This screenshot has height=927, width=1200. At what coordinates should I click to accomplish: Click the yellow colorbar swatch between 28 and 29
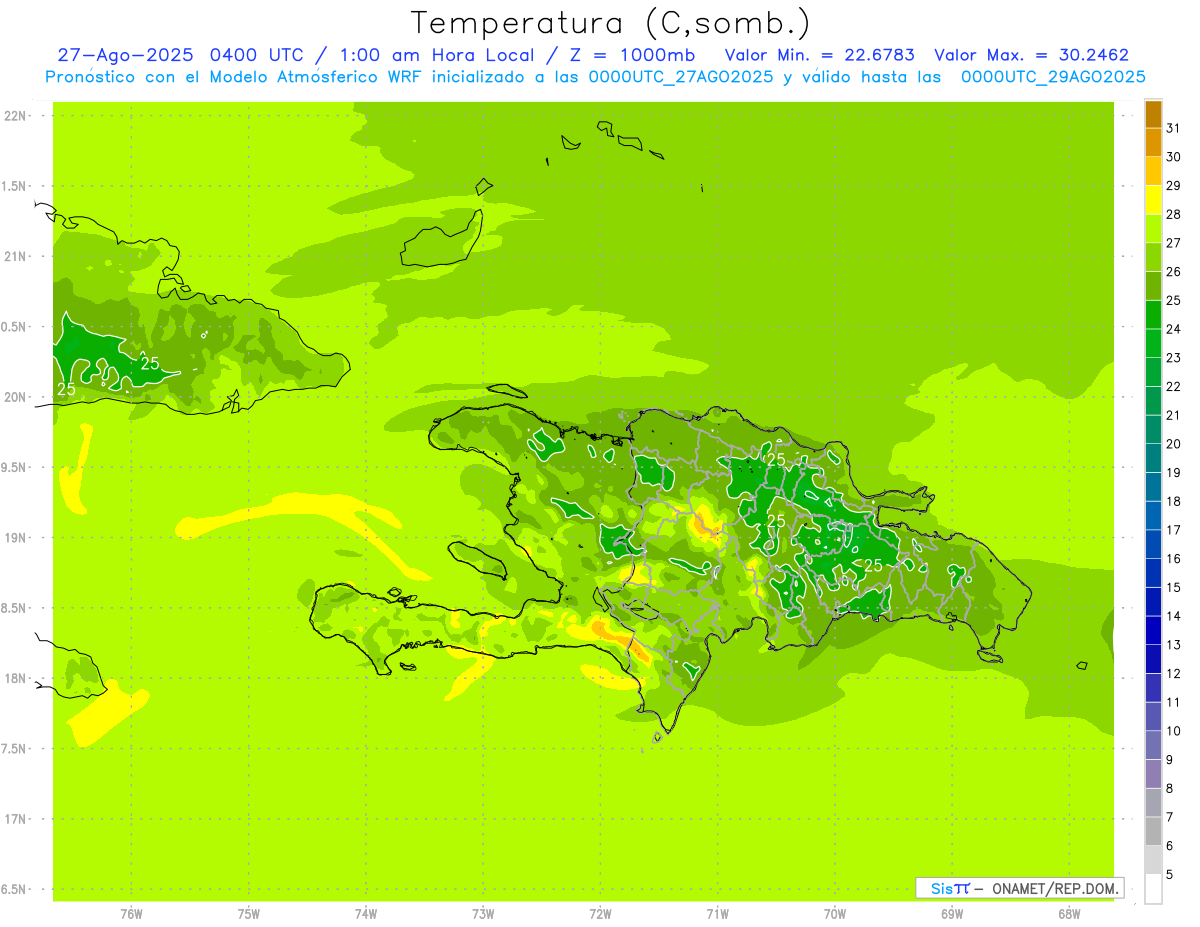tap(1153, 200)
